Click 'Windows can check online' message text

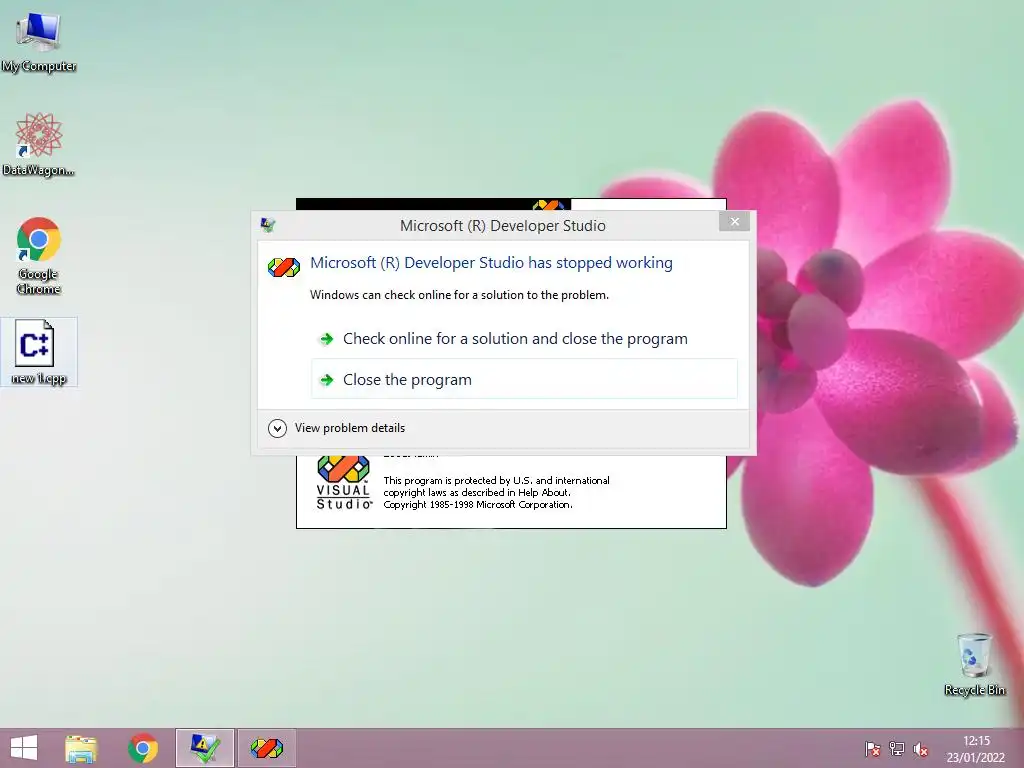459,295
